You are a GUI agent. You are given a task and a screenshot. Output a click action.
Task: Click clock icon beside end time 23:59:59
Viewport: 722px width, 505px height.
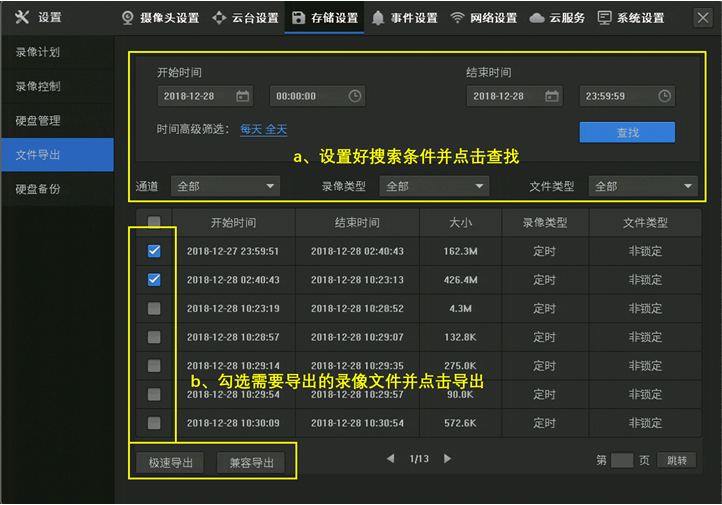coord(665,96)
